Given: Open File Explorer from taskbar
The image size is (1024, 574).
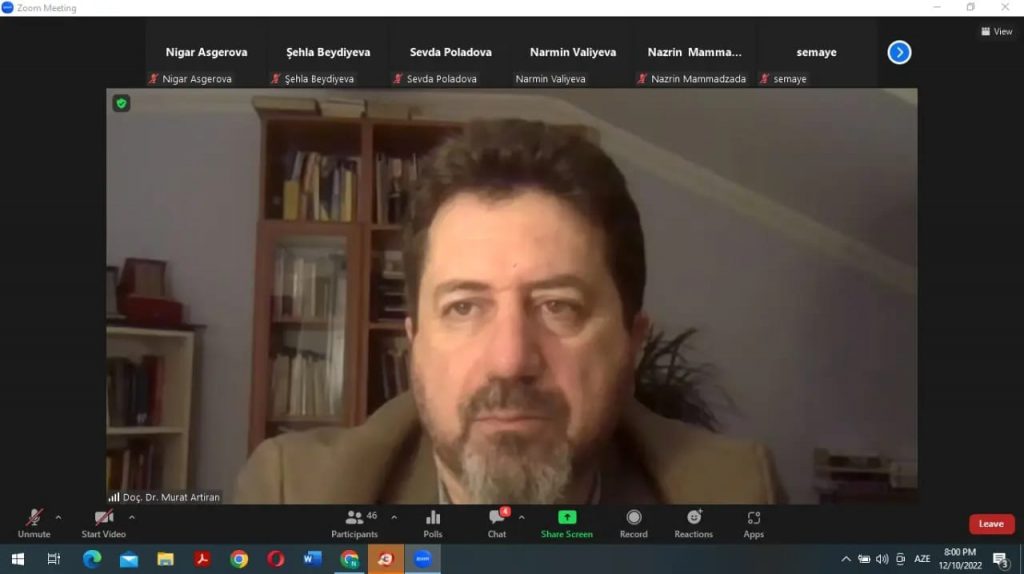Looking at the screenshot, I should pos(165,559).
